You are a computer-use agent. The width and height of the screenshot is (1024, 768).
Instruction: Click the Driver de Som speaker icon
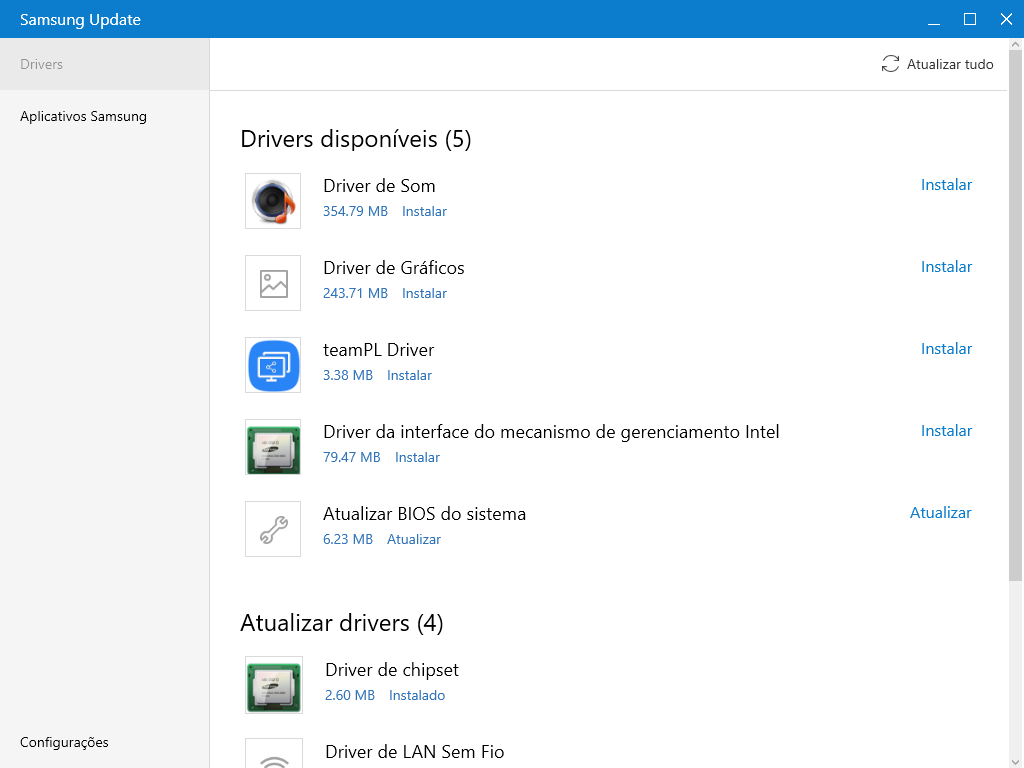click(273, 201)
